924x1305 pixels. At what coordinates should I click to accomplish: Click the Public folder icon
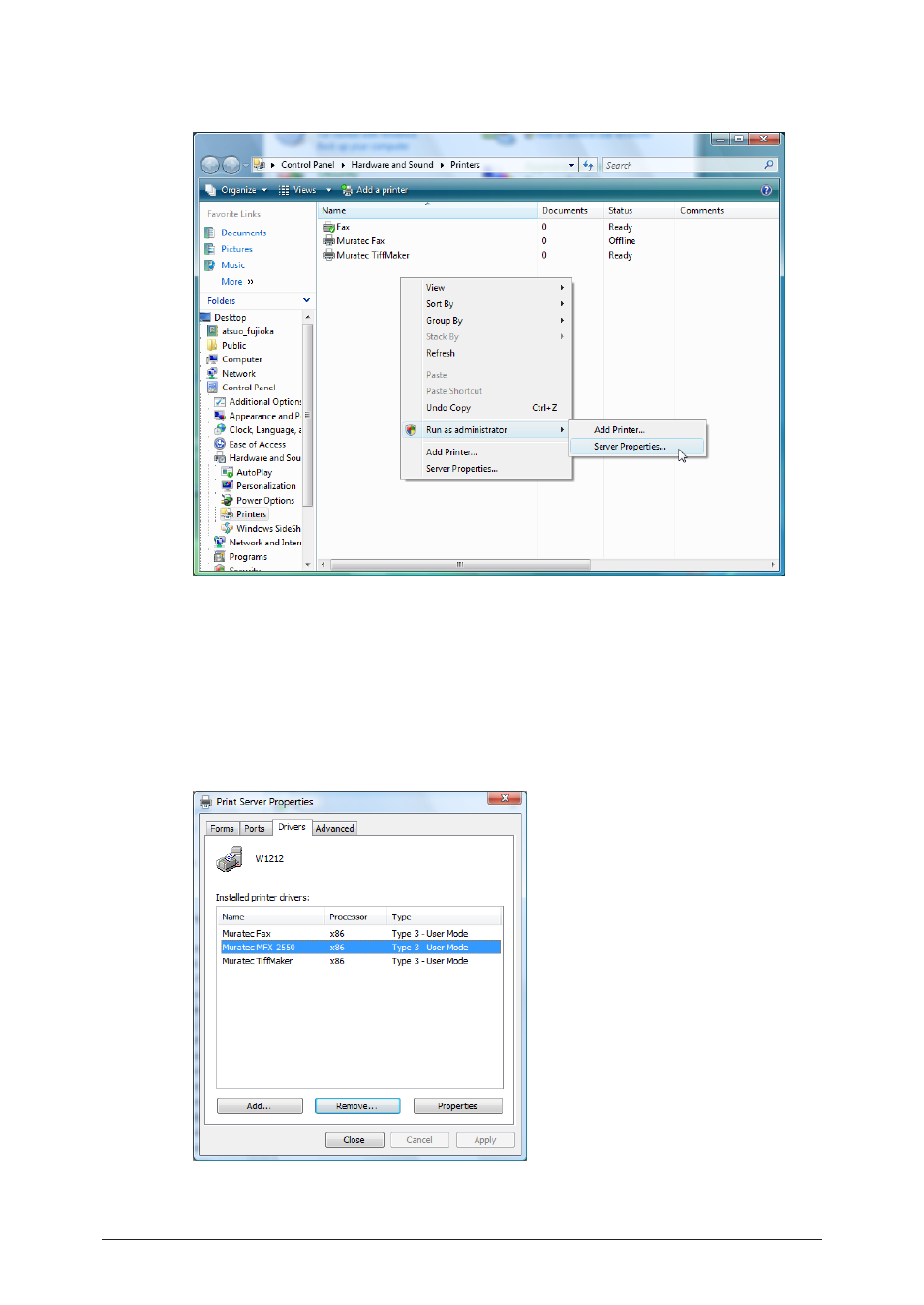tap(212, 345)
